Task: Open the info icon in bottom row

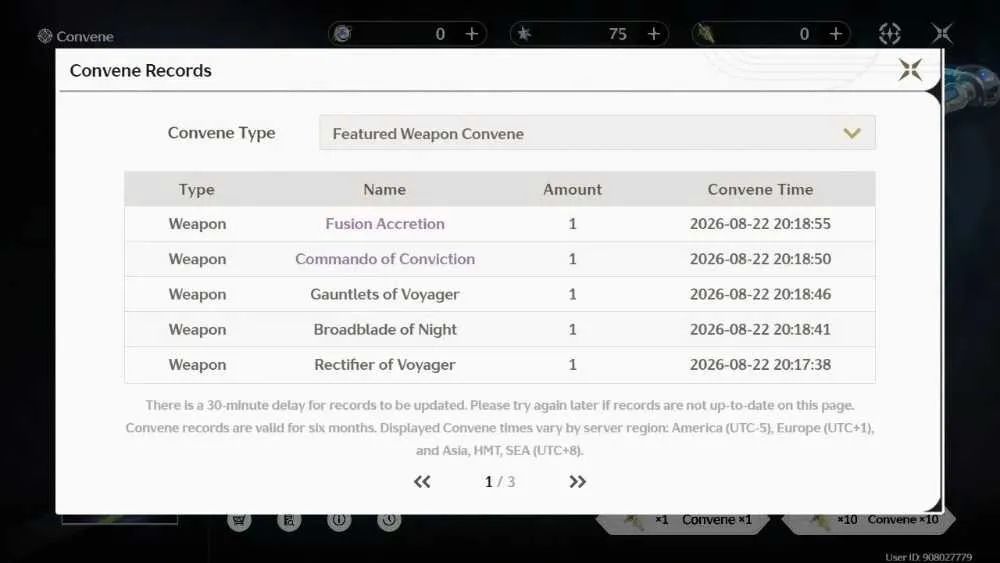Action: tap(339, 520)
